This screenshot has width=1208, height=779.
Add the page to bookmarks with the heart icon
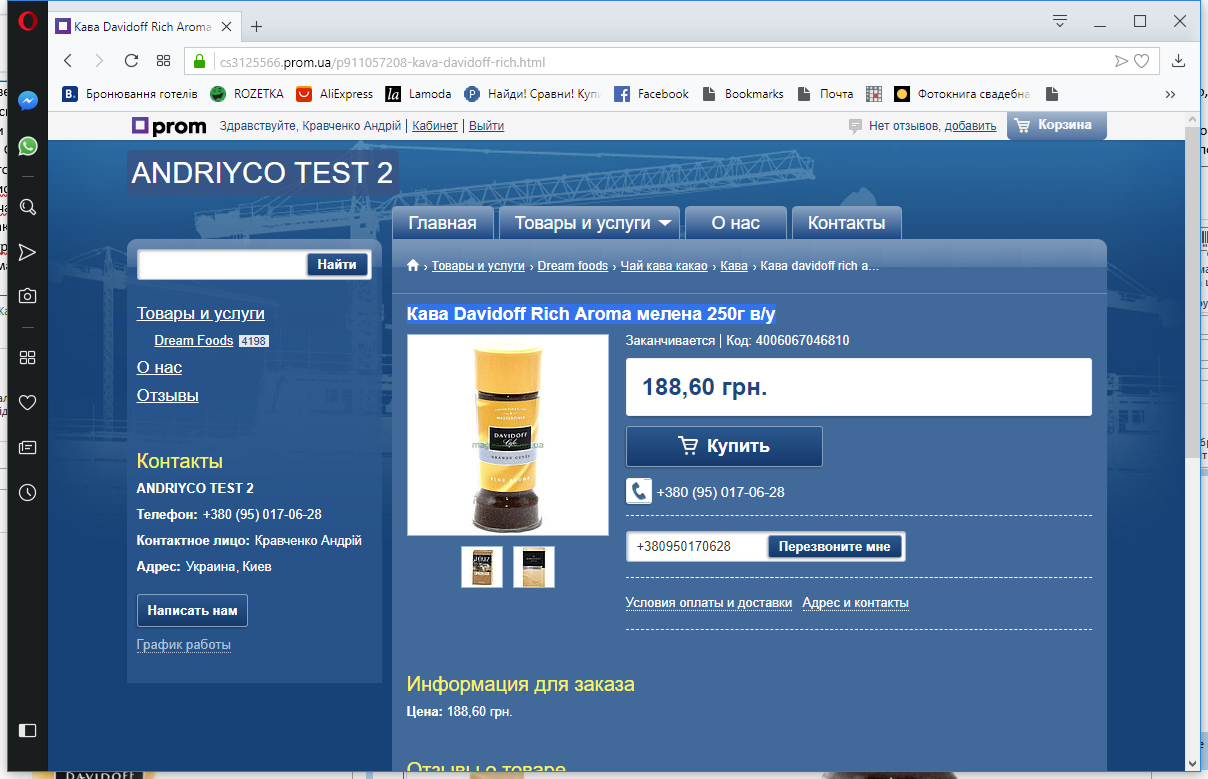pyautogui.click(x=1141, y=61)
